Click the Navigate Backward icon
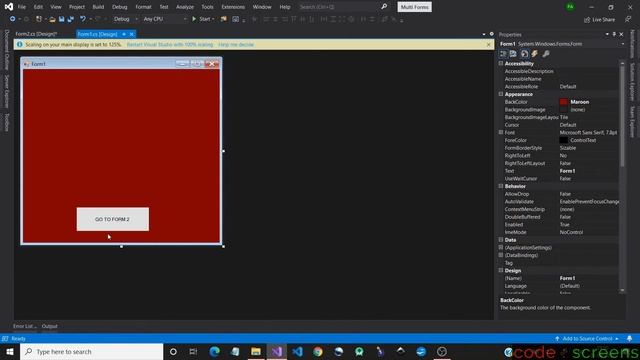The width and height of the screenshot is (640, 360). pyautogui.click(x=13, y=19)
